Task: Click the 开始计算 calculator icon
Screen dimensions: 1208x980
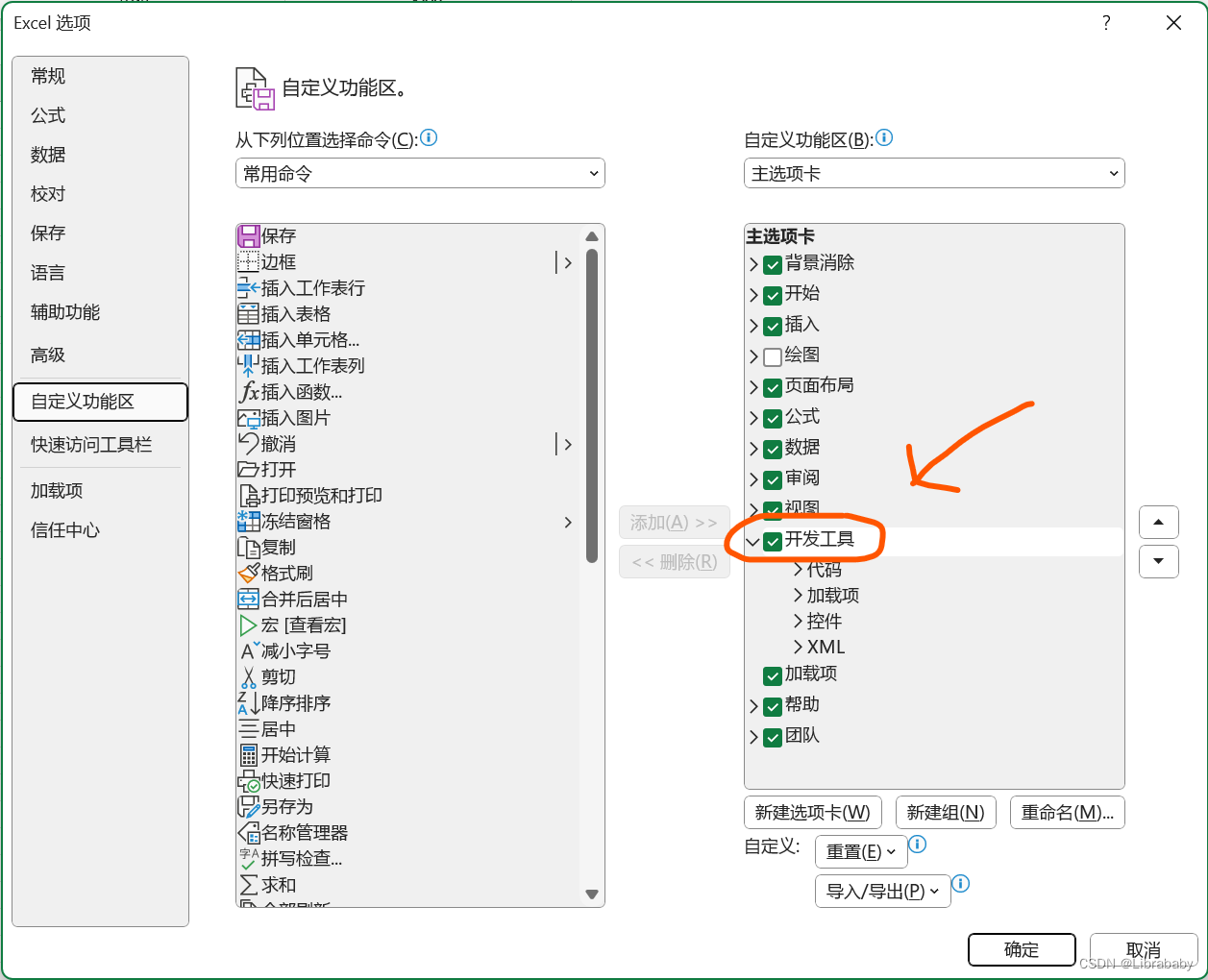Action: click(x=248, y=754)
